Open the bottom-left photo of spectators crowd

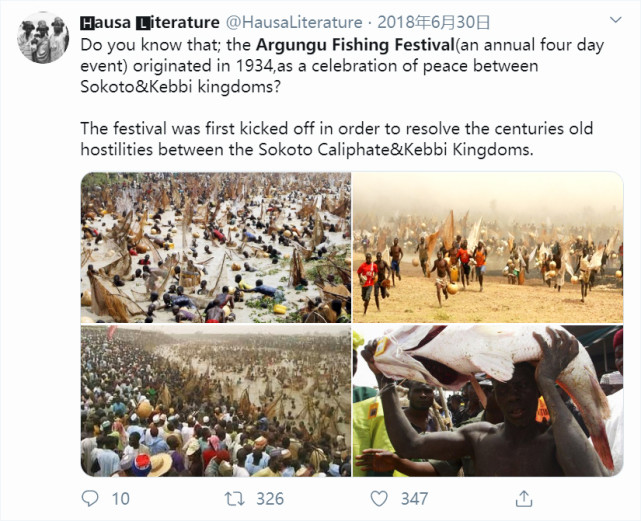(x=215, y=400)
